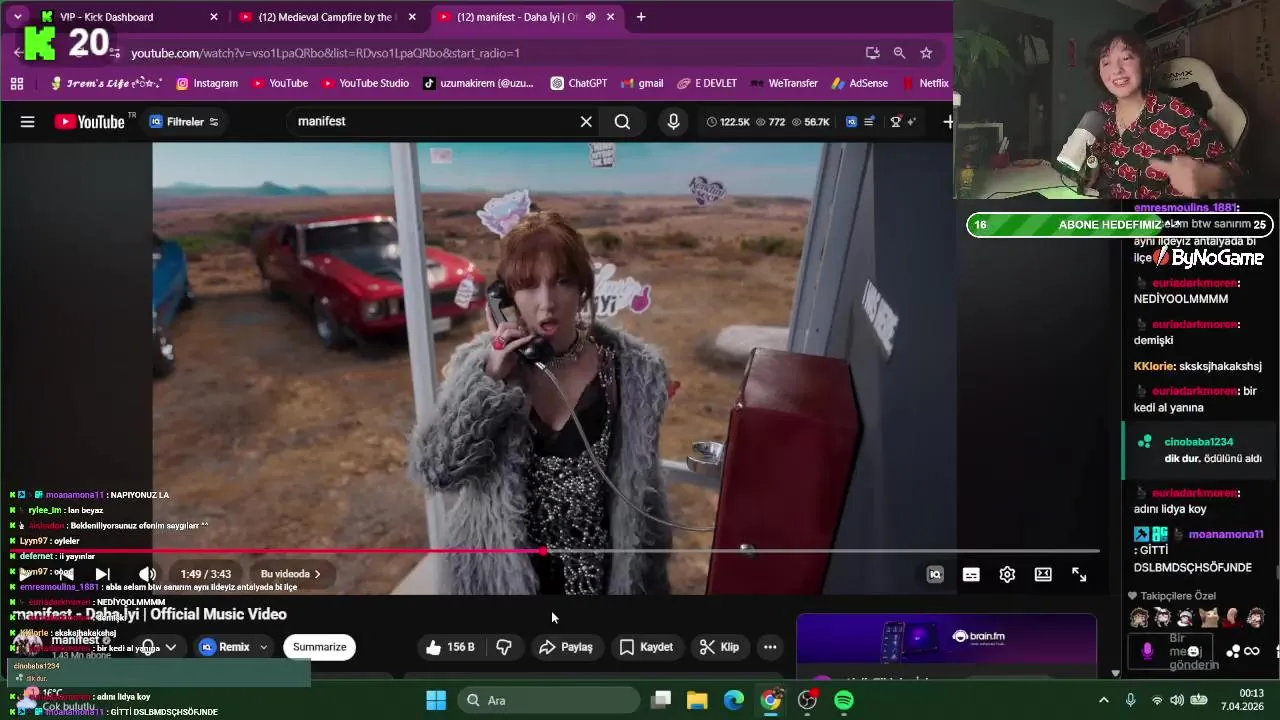Viewport: 1280px width, 720px height.
Task: Select the cat emote in chat
Action: tap(1209, 618)
